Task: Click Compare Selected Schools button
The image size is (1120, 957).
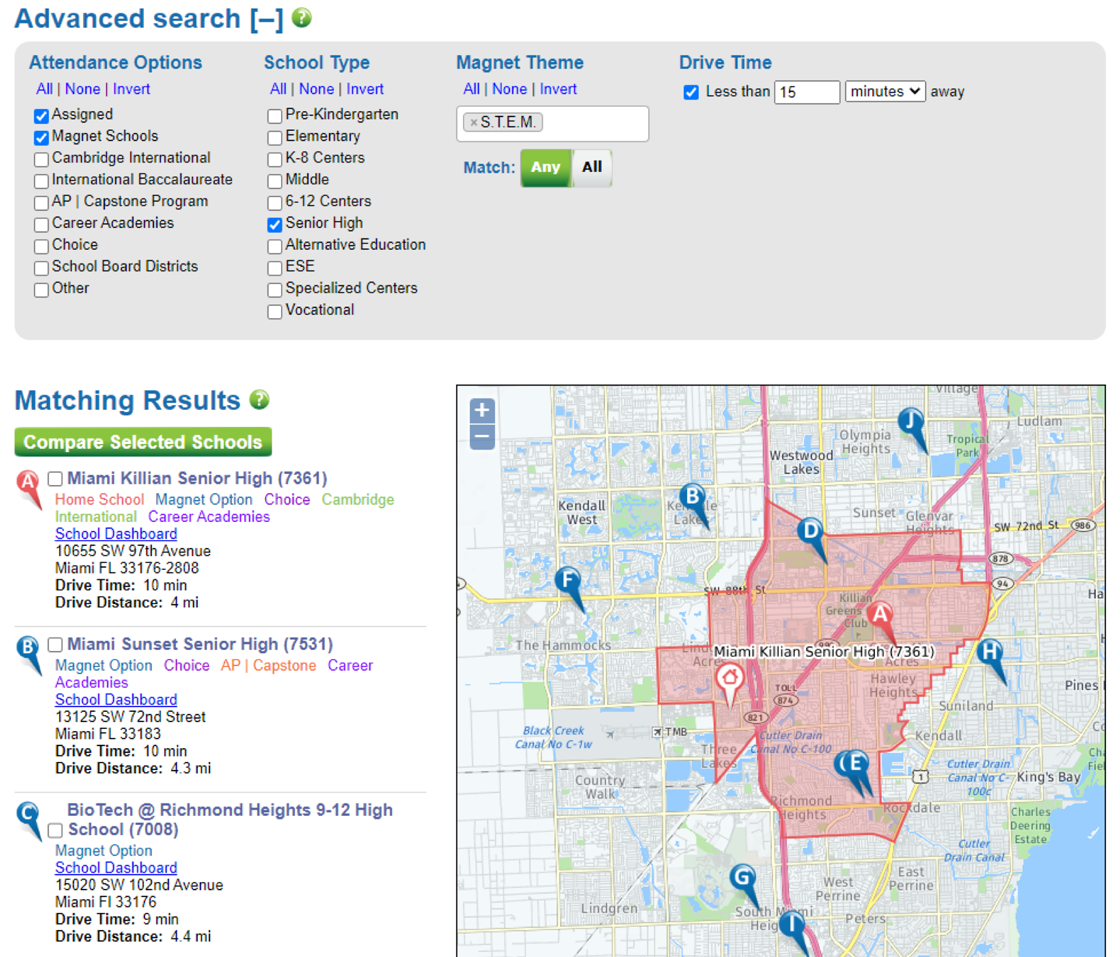Action: pyautogui.click(x=143, y=442)
